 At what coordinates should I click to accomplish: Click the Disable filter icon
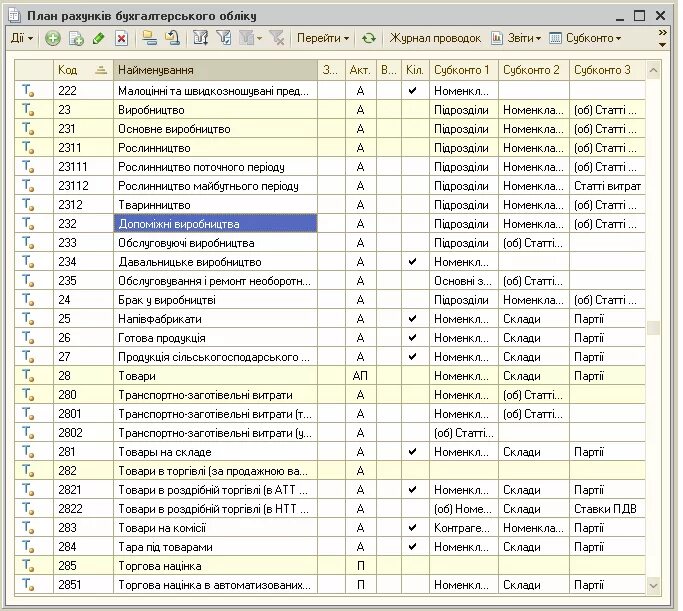click(x=277, y=38)
